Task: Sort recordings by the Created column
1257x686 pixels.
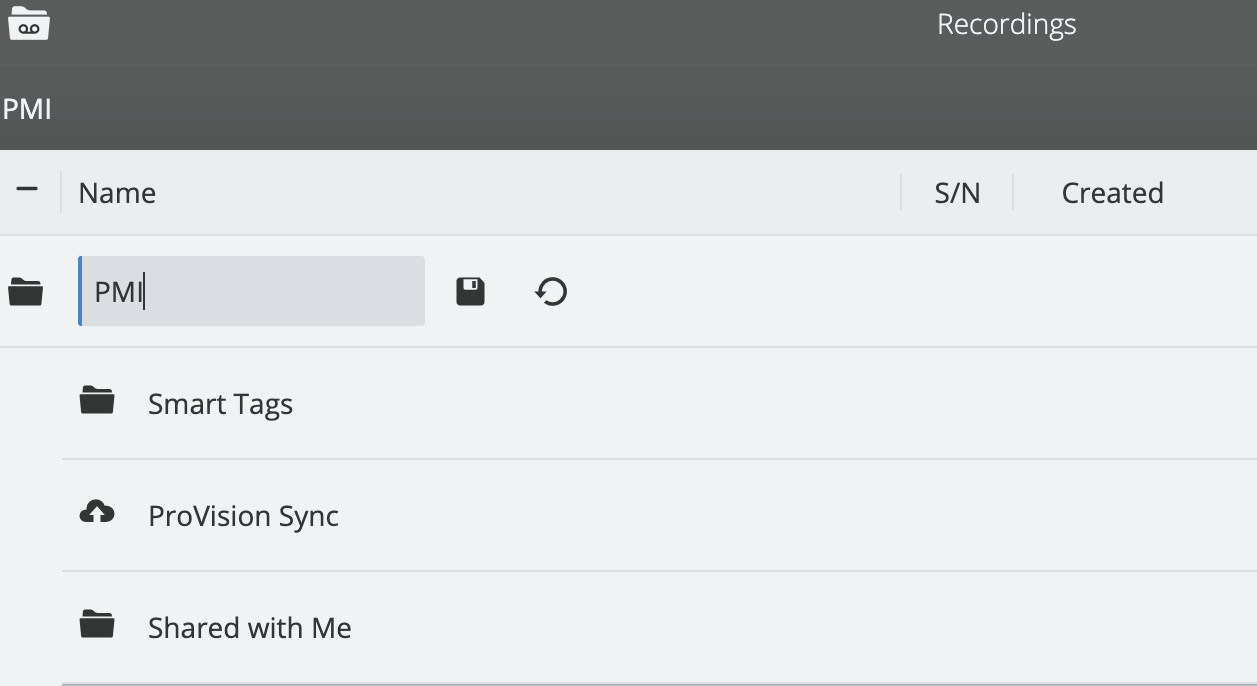Action: click(x=1112, y=192)
